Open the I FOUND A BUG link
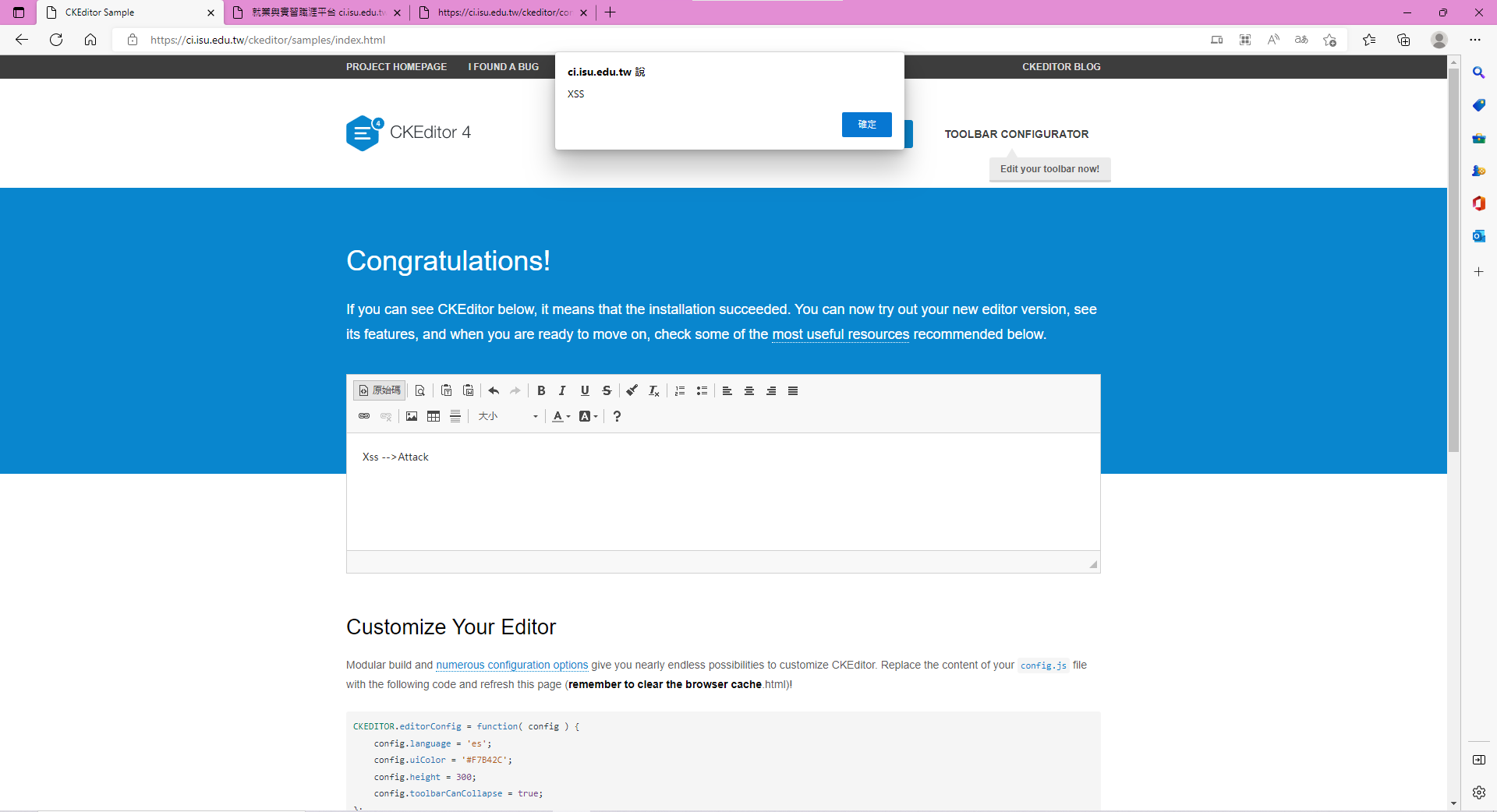The image size is (1497, 812). pos(504,67)
